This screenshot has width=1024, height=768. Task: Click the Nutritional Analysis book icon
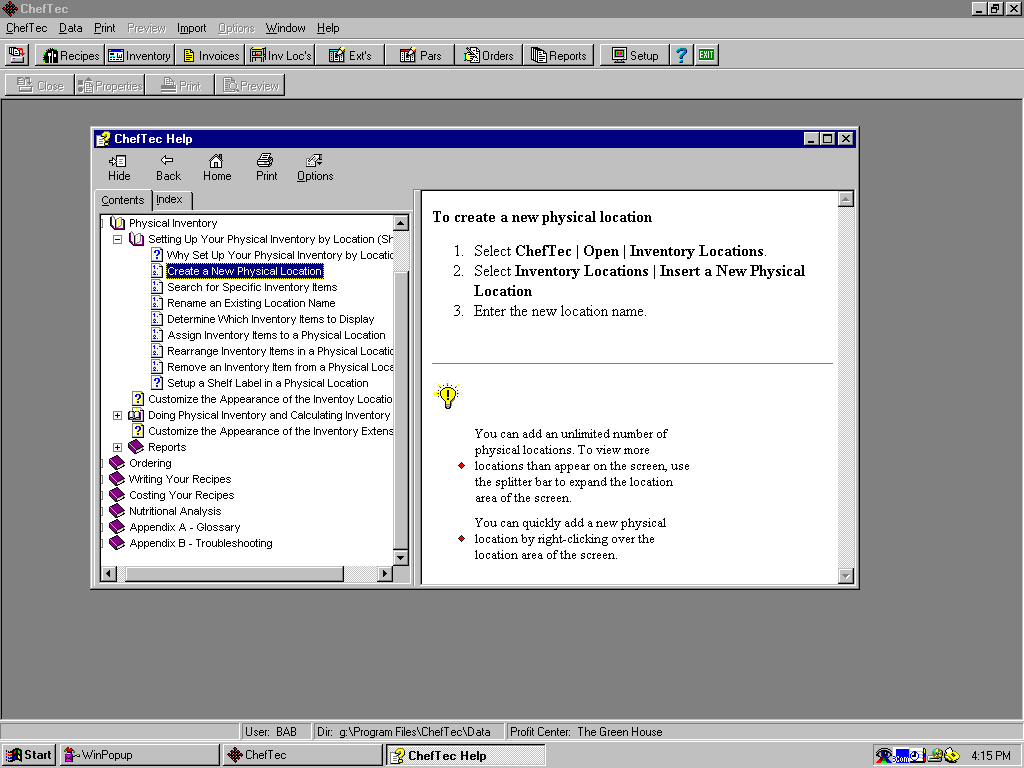[118, 511]
